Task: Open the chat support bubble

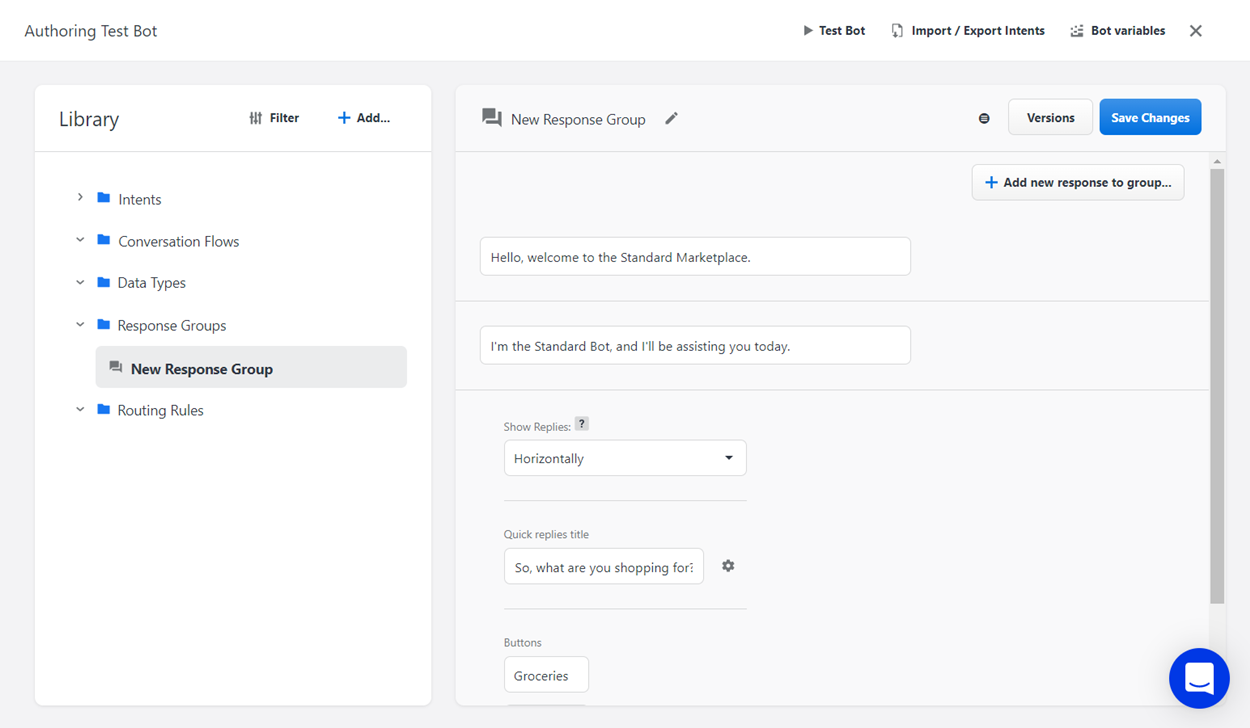Action: click(x=1199, y=678)
